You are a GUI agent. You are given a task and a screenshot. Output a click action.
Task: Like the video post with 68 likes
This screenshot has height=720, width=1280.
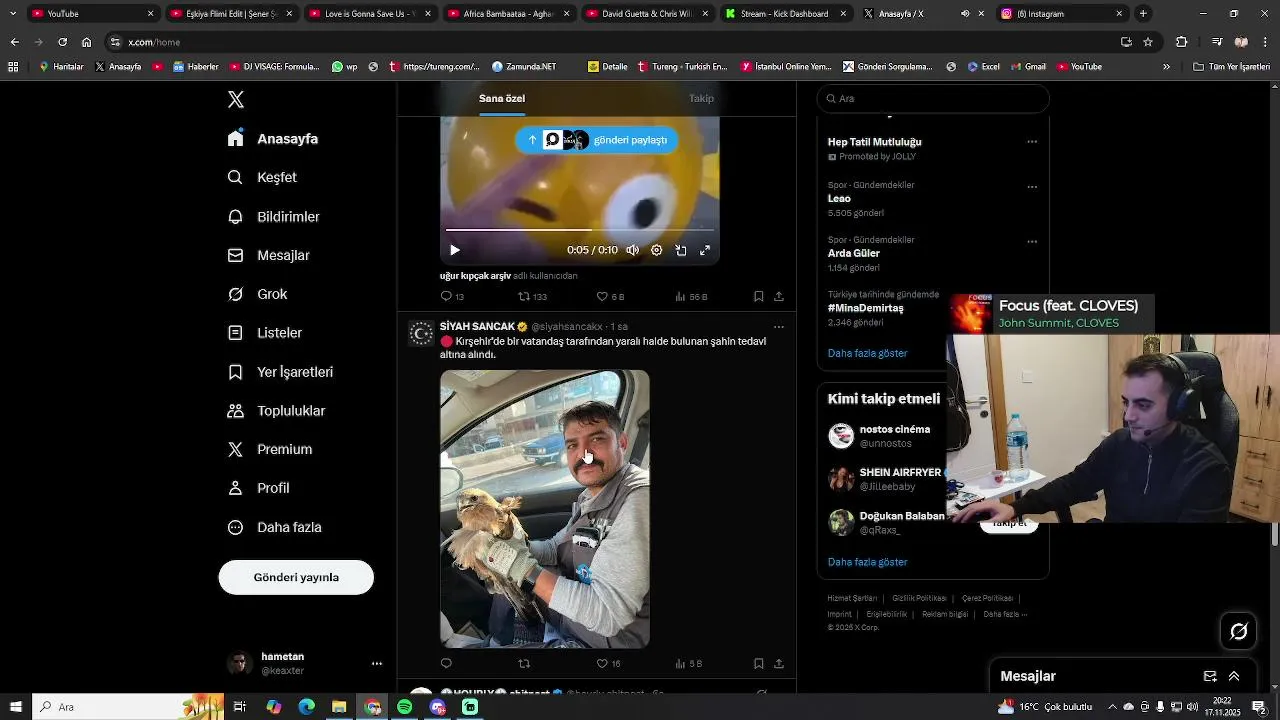coord(610,297)
